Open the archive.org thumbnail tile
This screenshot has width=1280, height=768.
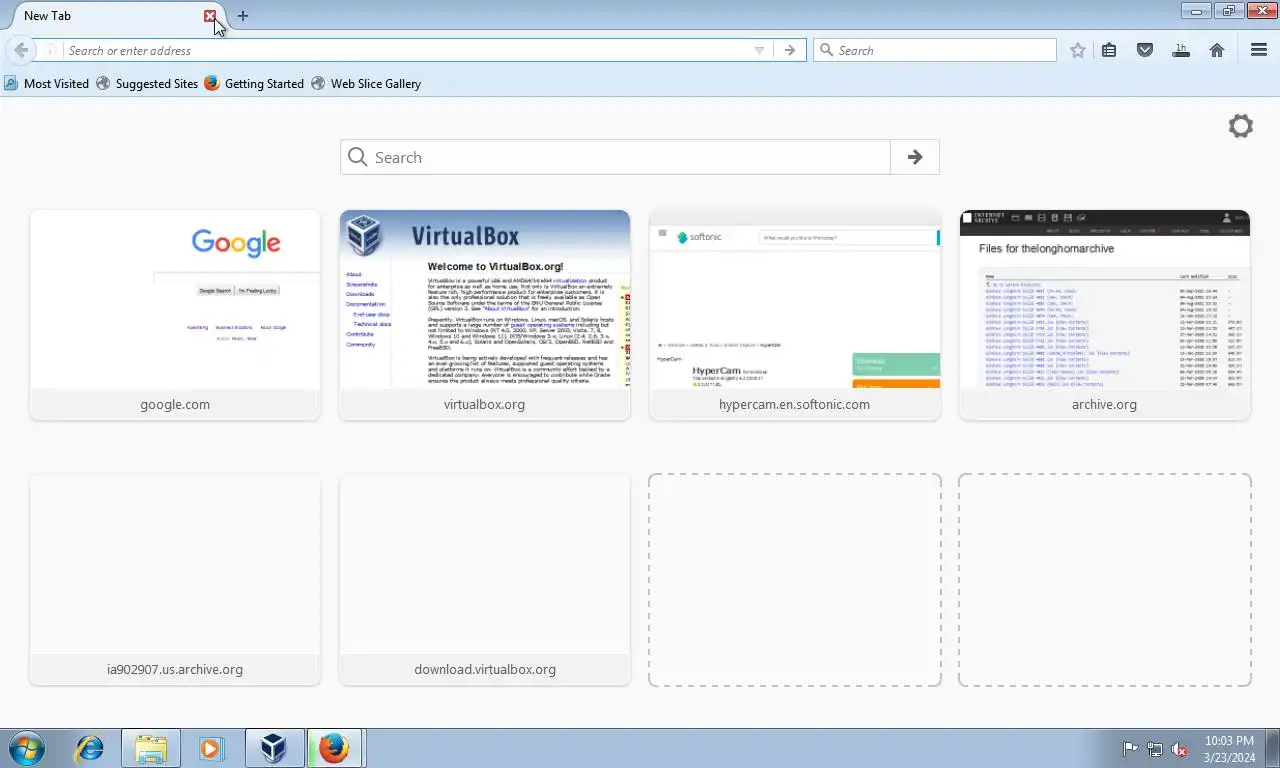point(1105,315)
